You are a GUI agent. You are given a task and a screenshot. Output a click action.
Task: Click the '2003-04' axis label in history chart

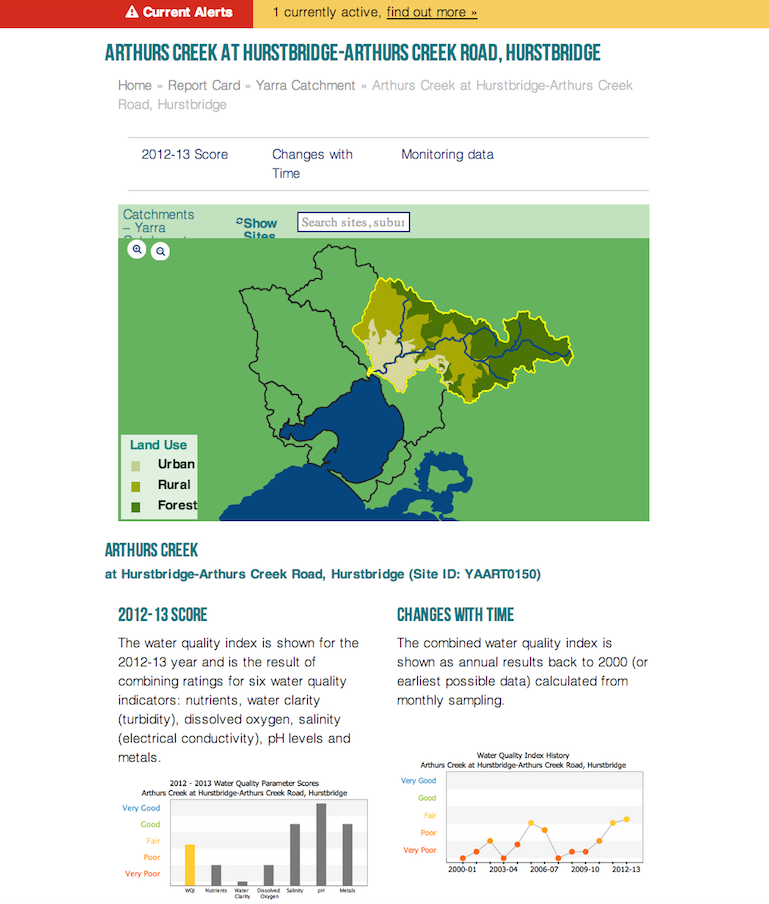pos(503,869)
